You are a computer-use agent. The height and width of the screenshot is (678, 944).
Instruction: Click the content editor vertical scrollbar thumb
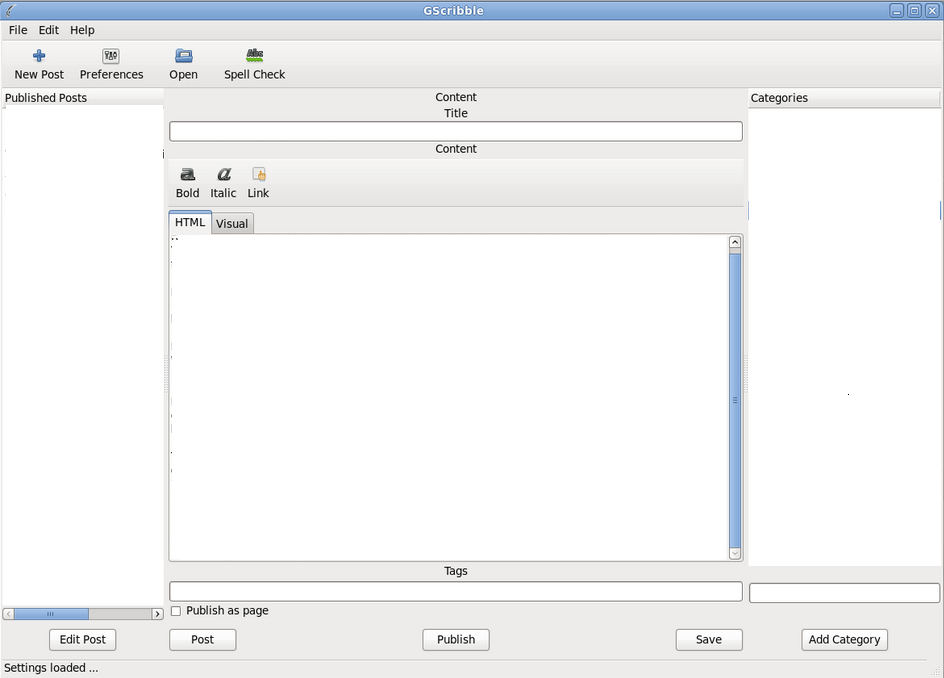(x=734, y=400)
